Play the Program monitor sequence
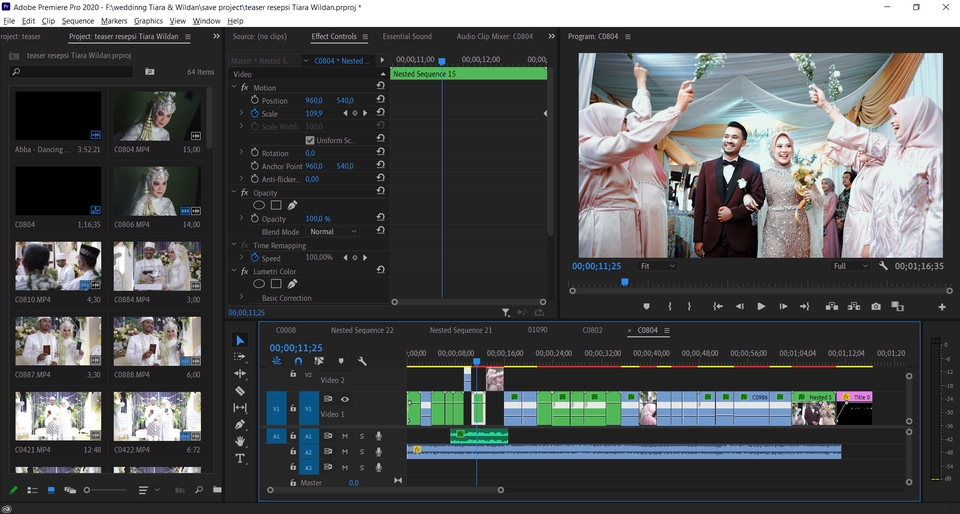The width and height of the screenshot is (960, 514). (x=761, y=307)
